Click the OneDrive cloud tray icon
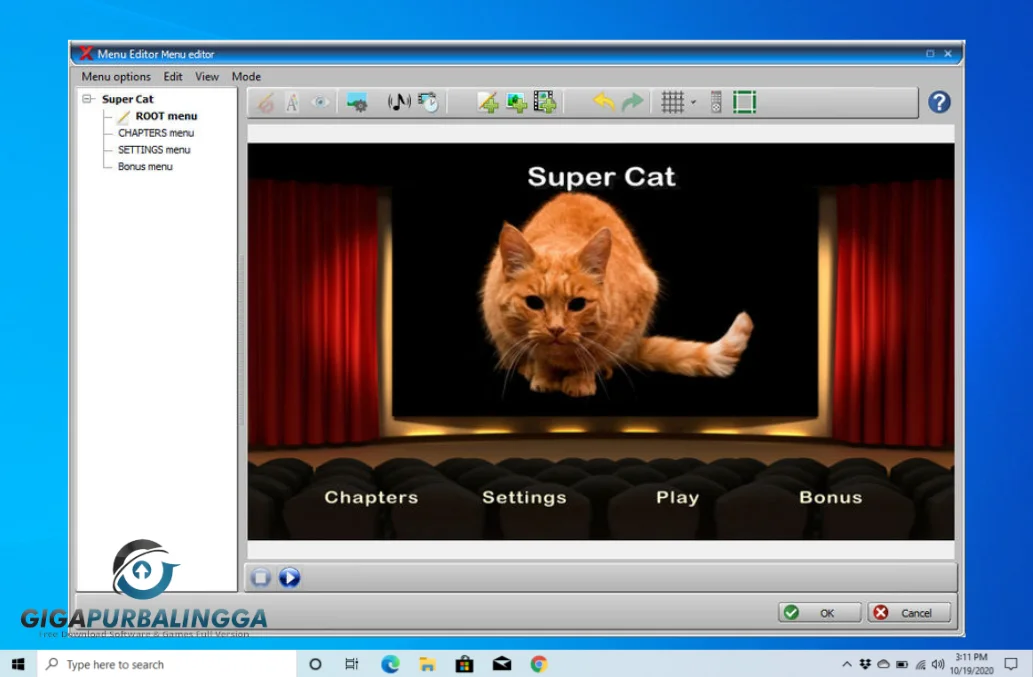The height and width of the screenshot is (677, 1033). [x=883, y=664]
